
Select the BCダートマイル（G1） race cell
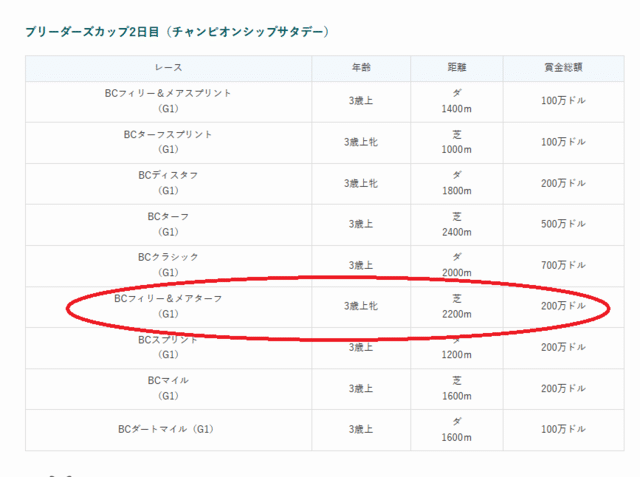pos(168,429)
